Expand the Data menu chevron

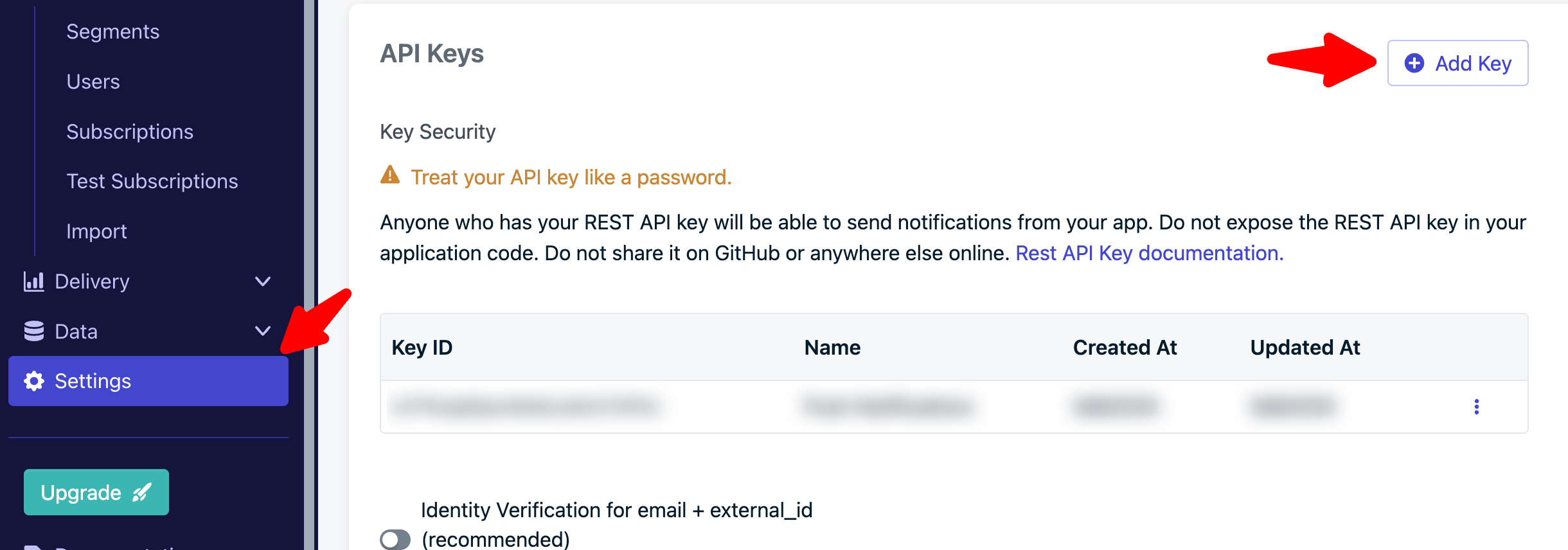(x=263, y=331)
